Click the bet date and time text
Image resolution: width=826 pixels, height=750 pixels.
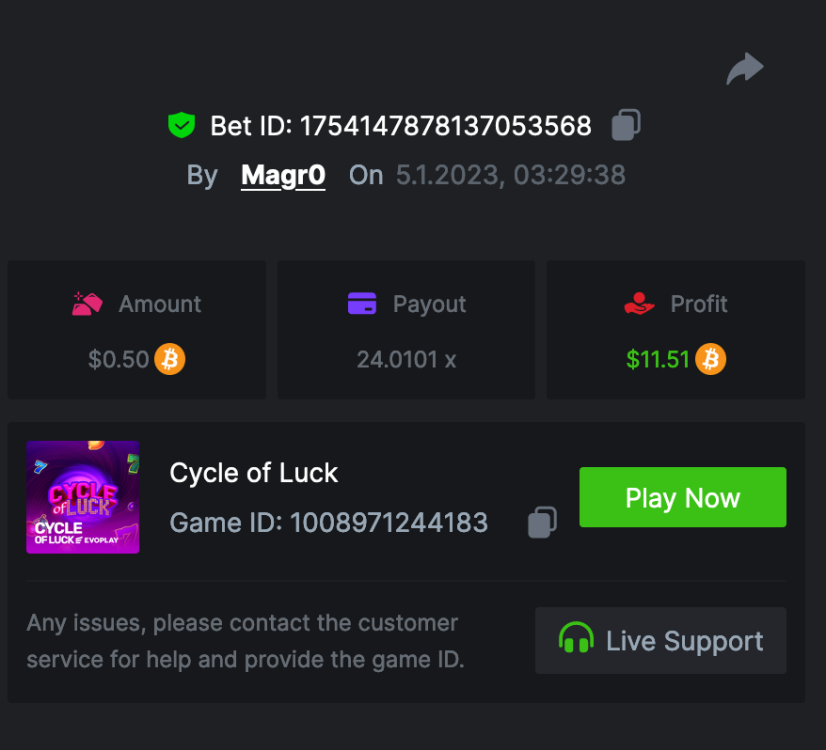coord(510,175)
